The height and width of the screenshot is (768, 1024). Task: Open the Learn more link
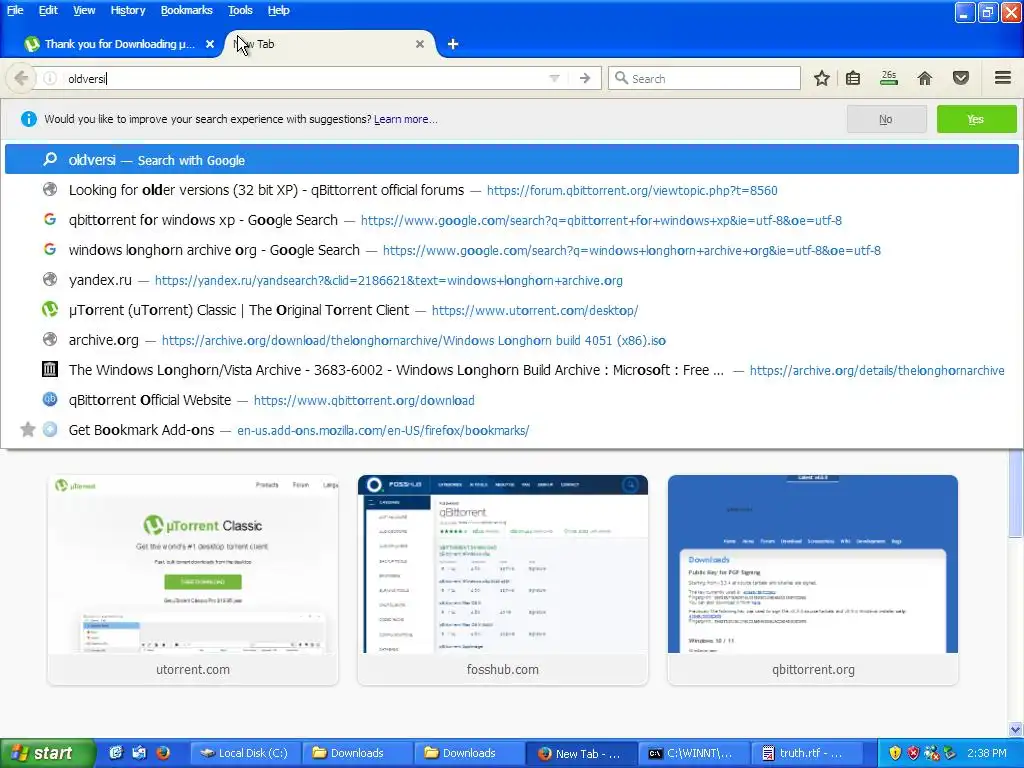coord(406,120)
